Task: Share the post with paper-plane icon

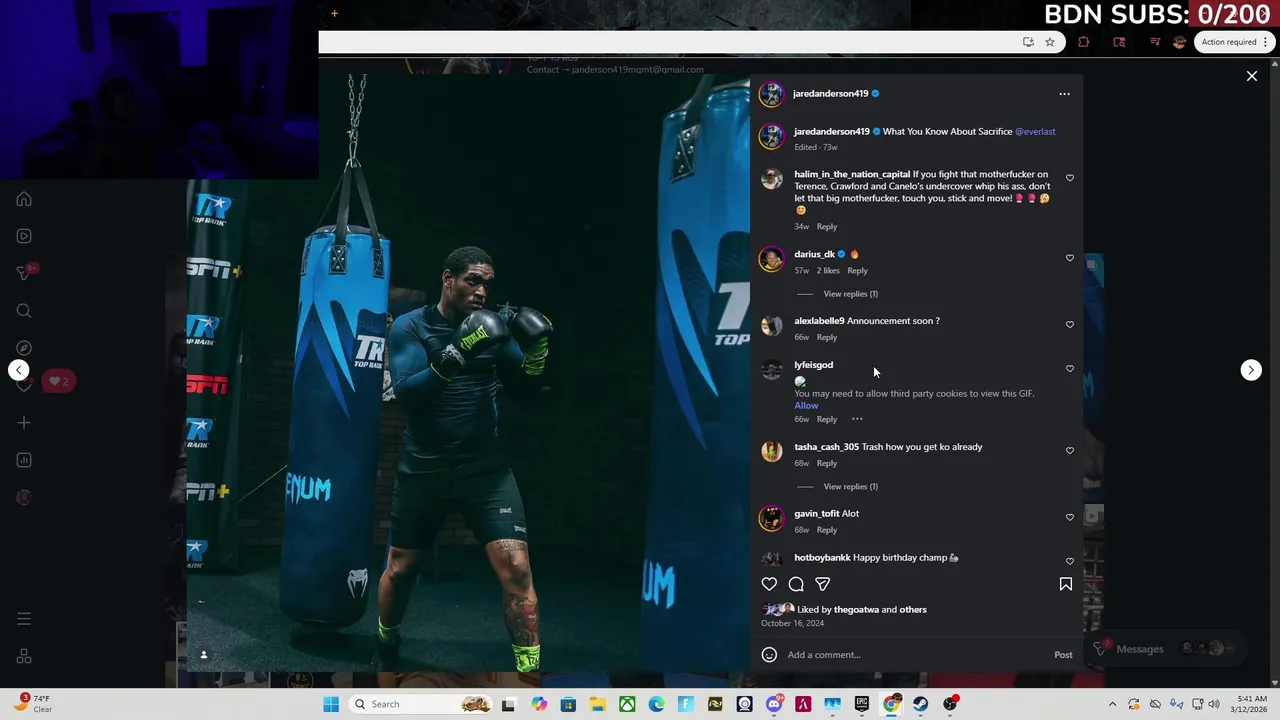Action: coord(822,584)
